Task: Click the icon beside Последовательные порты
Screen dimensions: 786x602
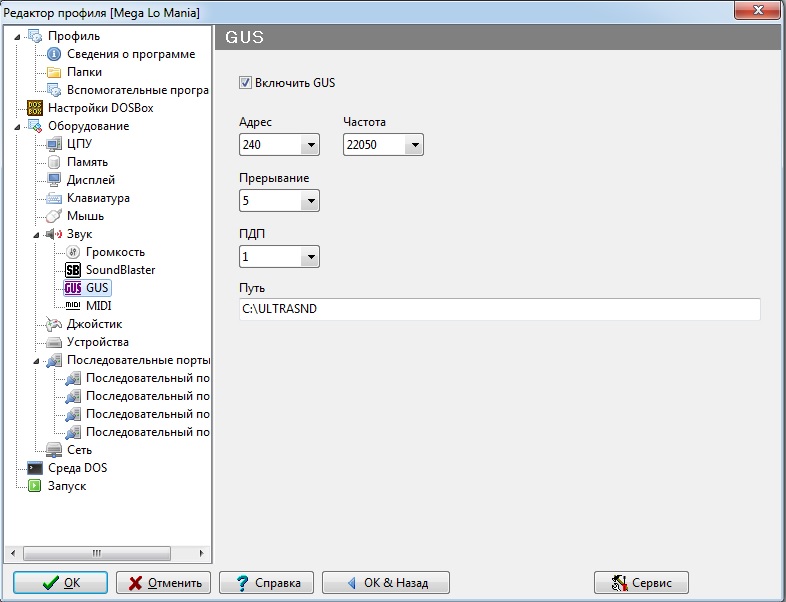Action: (x=54, y=360)
